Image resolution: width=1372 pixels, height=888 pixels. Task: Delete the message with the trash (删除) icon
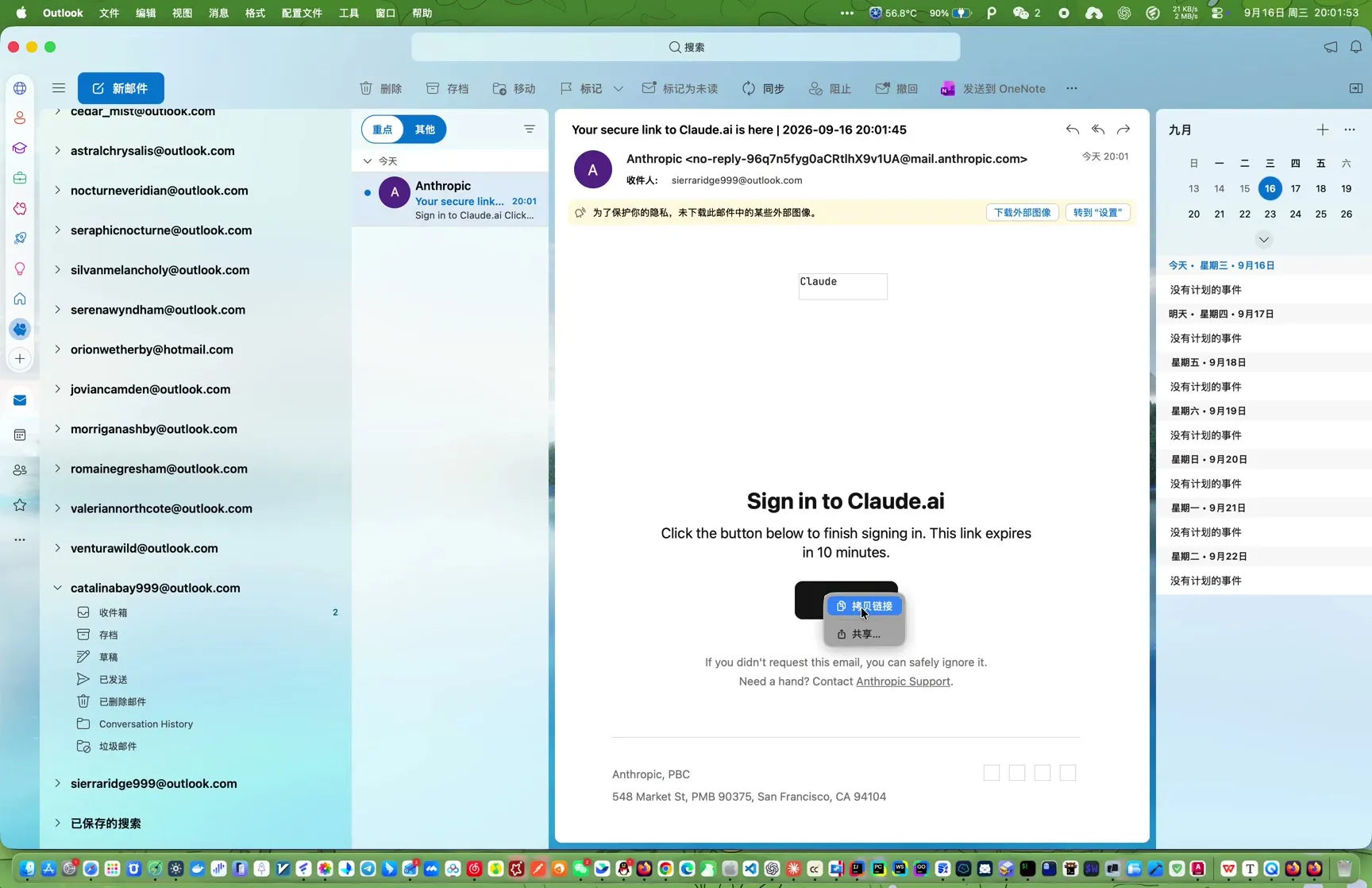tap(380, 88)
